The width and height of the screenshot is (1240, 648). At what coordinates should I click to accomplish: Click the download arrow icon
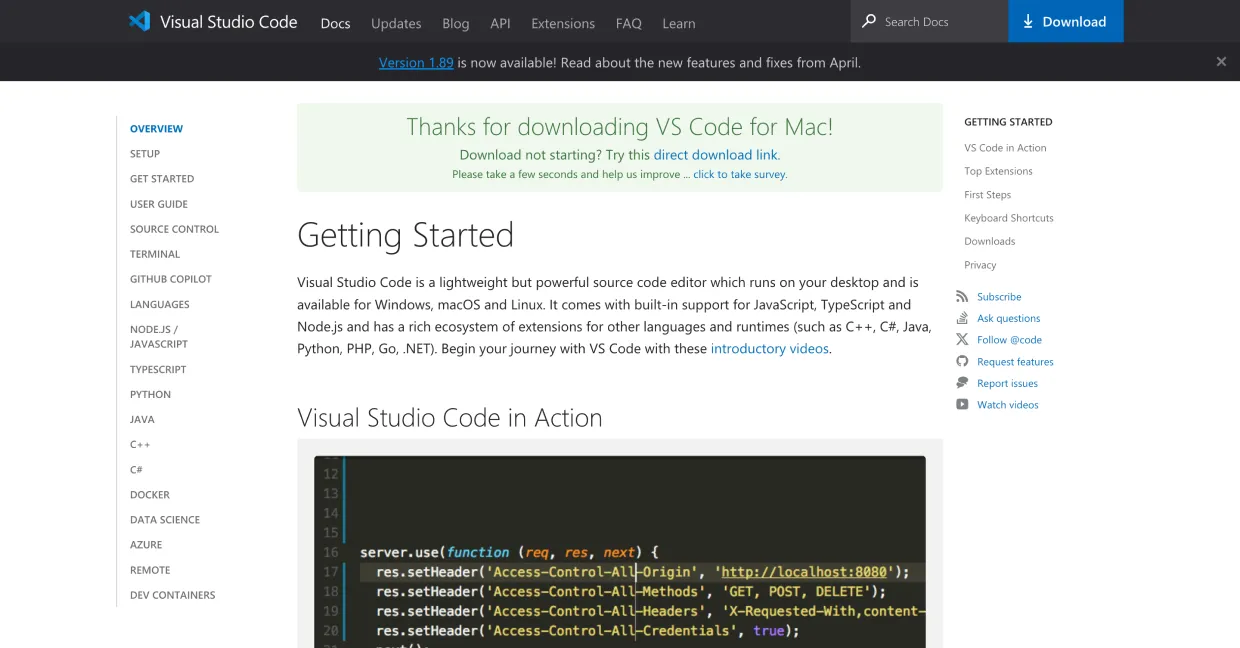pyautogui.click(x=1028, y=21)
